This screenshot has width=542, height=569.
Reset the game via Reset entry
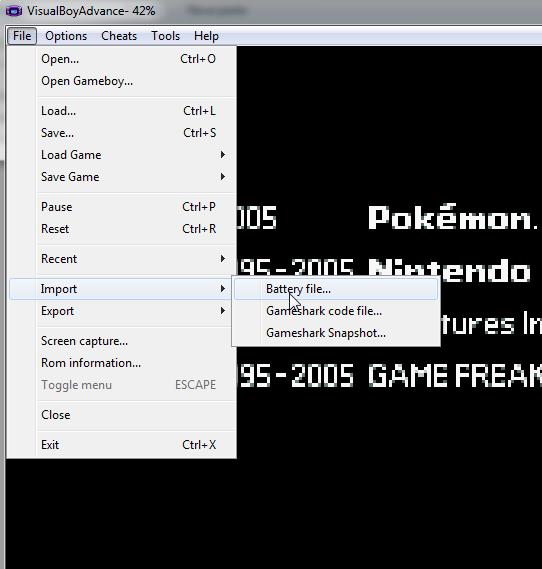click(122, 229)
